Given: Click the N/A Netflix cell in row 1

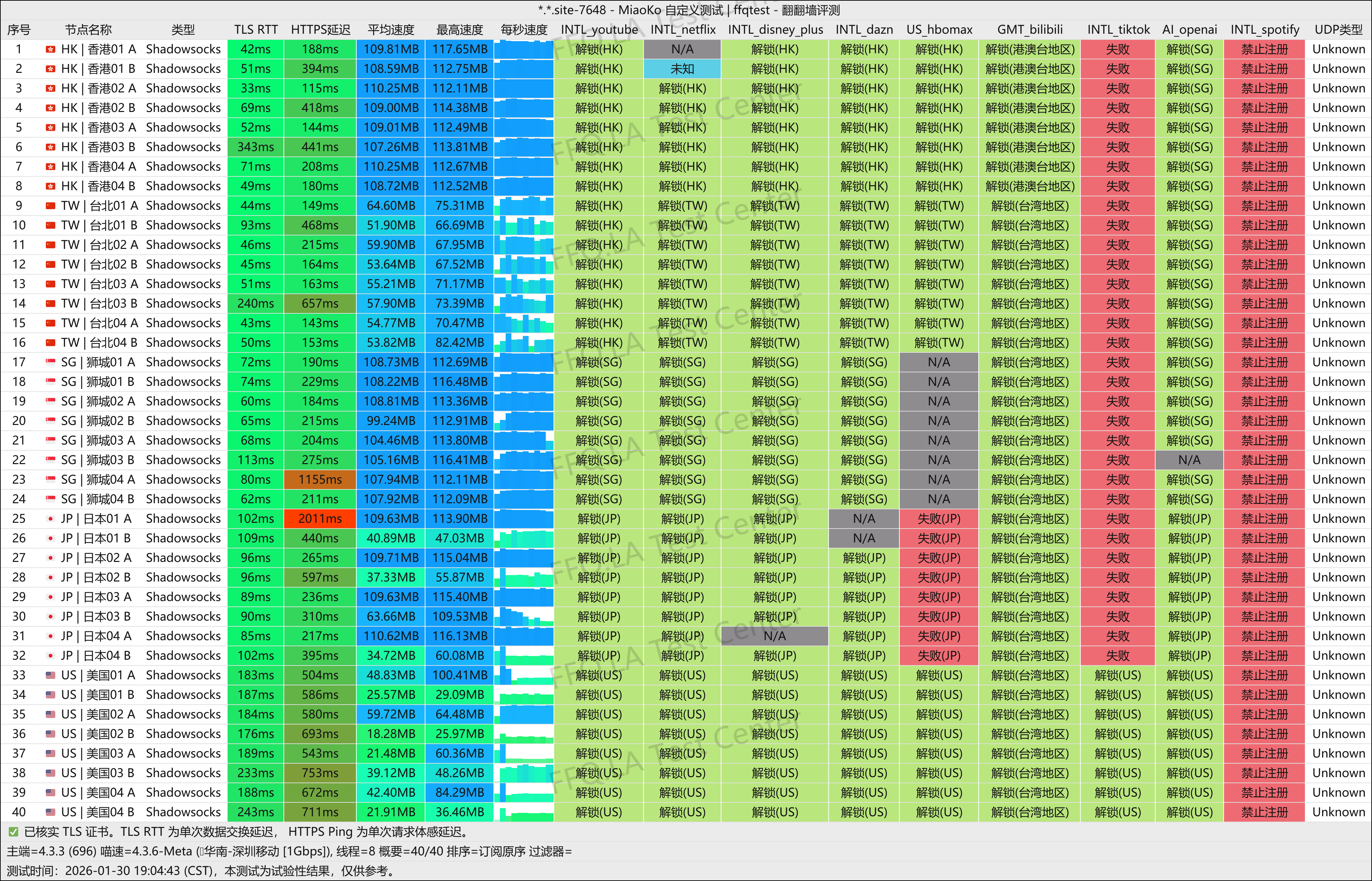Looking at the screenshot, I should coord(683,50).
